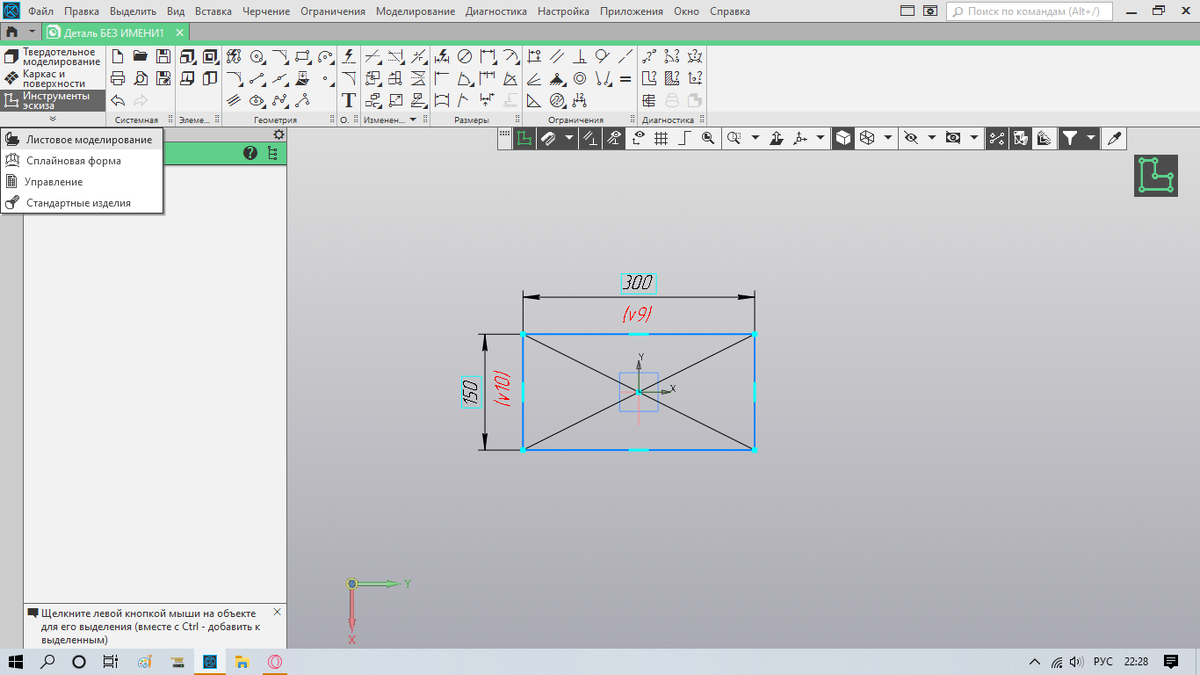The image size is (1200, 675).
Task: Switch to Каркас и поверхности toolset
Action: pyautogui.click(x=52, y=79)
